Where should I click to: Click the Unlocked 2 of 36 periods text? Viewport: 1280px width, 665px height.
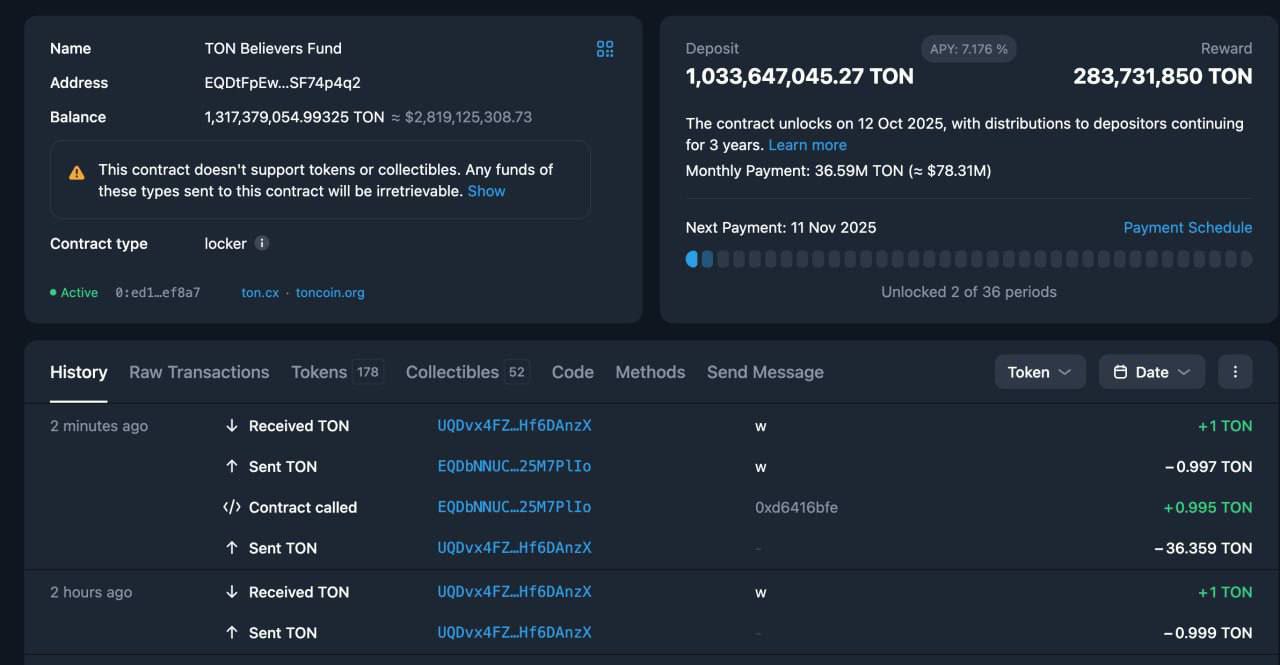click(969, 292)
